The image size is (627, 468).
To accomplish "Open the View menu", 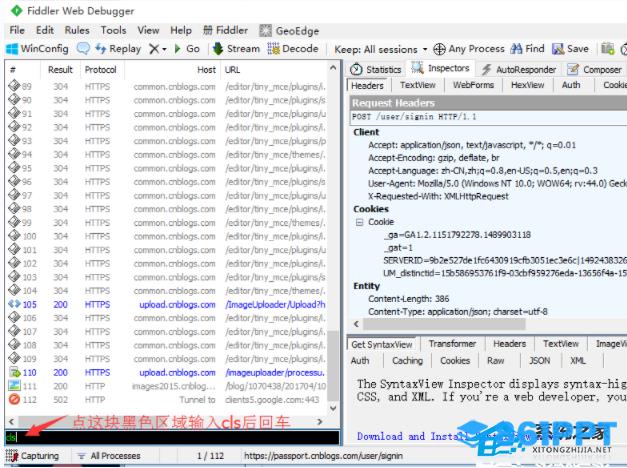I will click(x=148, y=30).
